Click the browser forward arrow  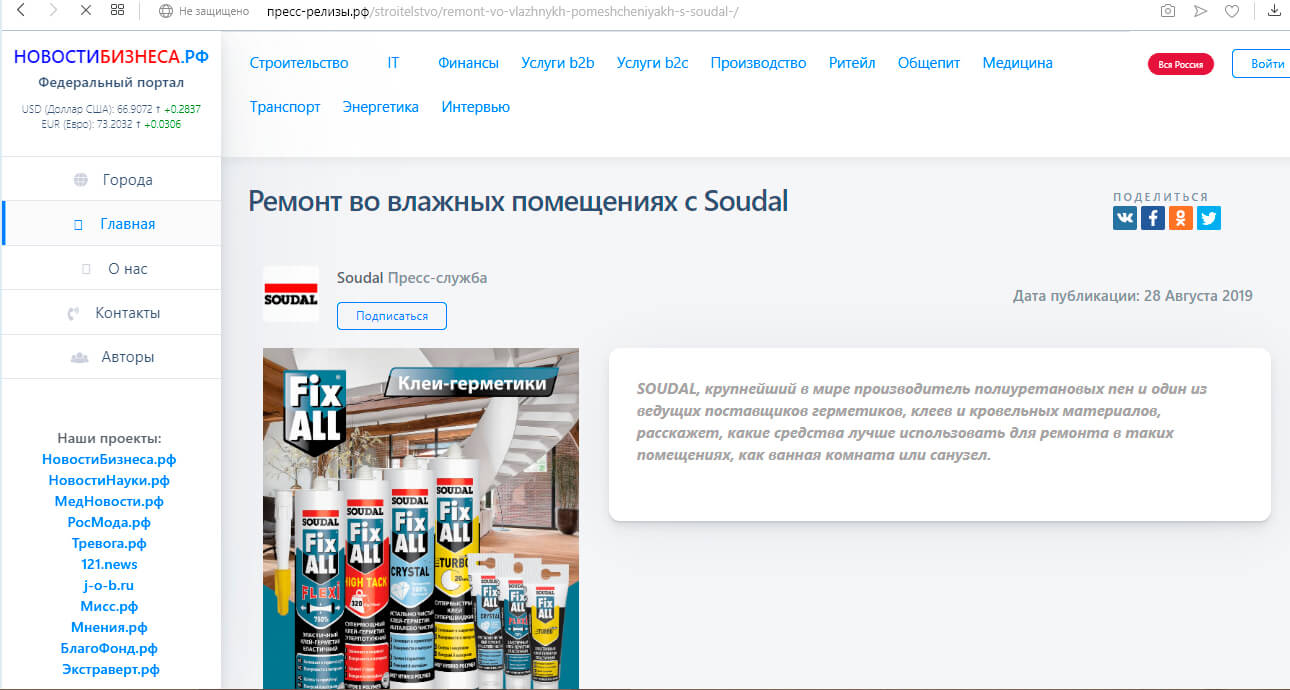click(54, 11)
